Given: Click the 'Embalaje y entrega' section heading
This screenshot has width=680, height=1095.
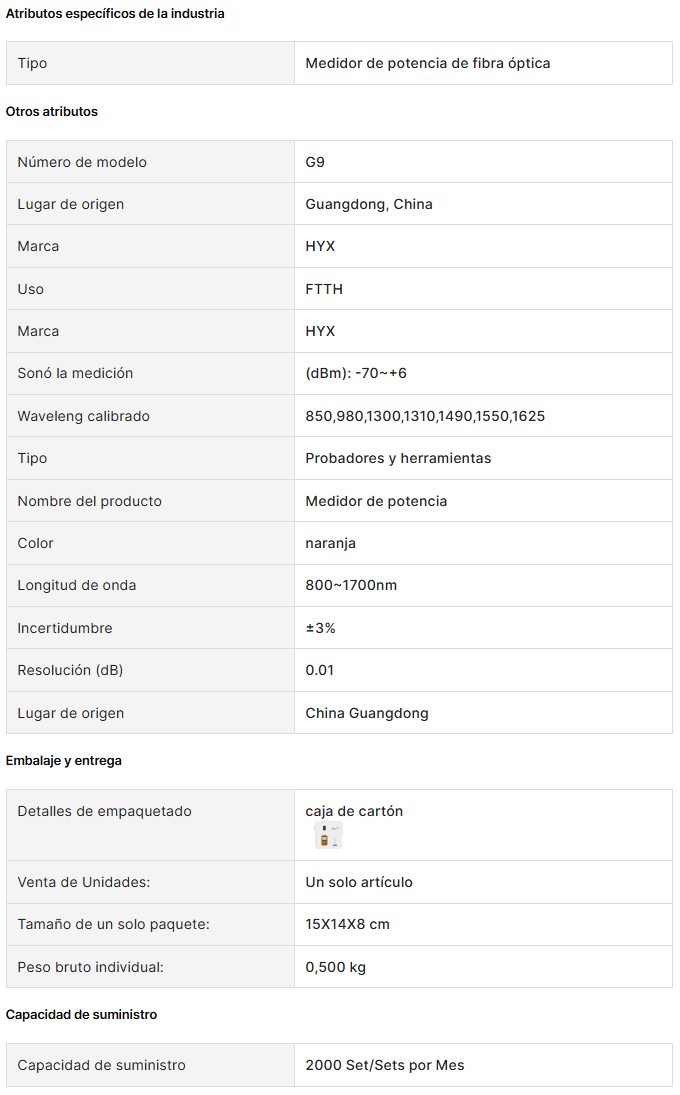Looking at the screenshot, I should pyautogui.click(x=64, y=760).
